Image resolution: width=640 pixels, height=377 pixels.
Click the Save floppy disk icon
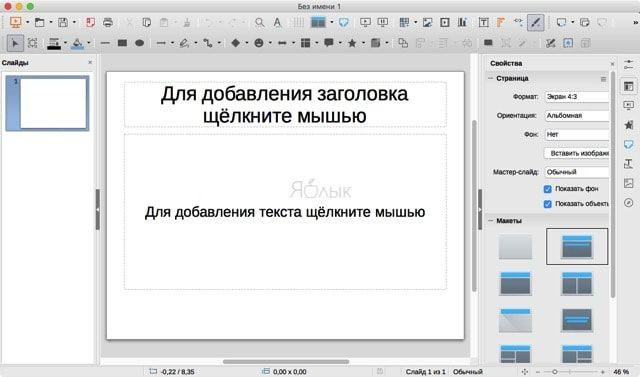63,22
